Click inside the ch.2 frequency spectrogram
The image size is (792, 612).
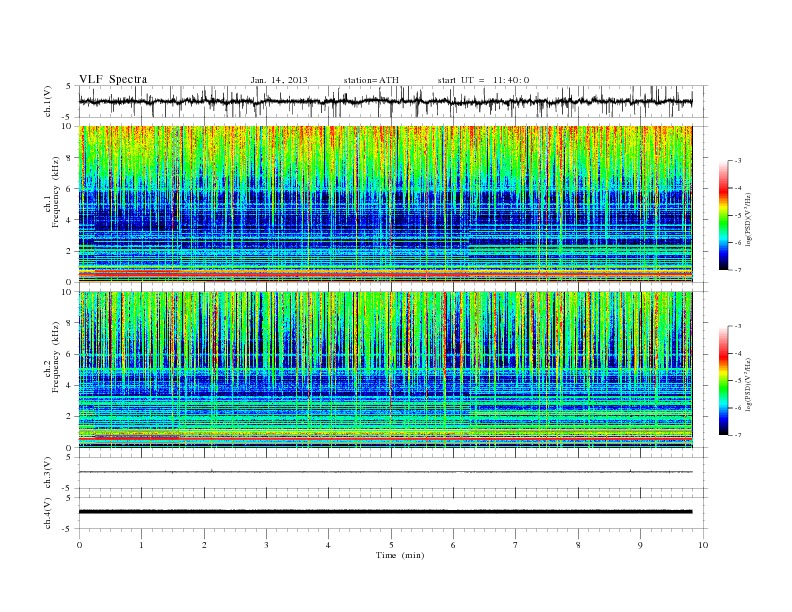pyautogui.click(x=385, y=370)
